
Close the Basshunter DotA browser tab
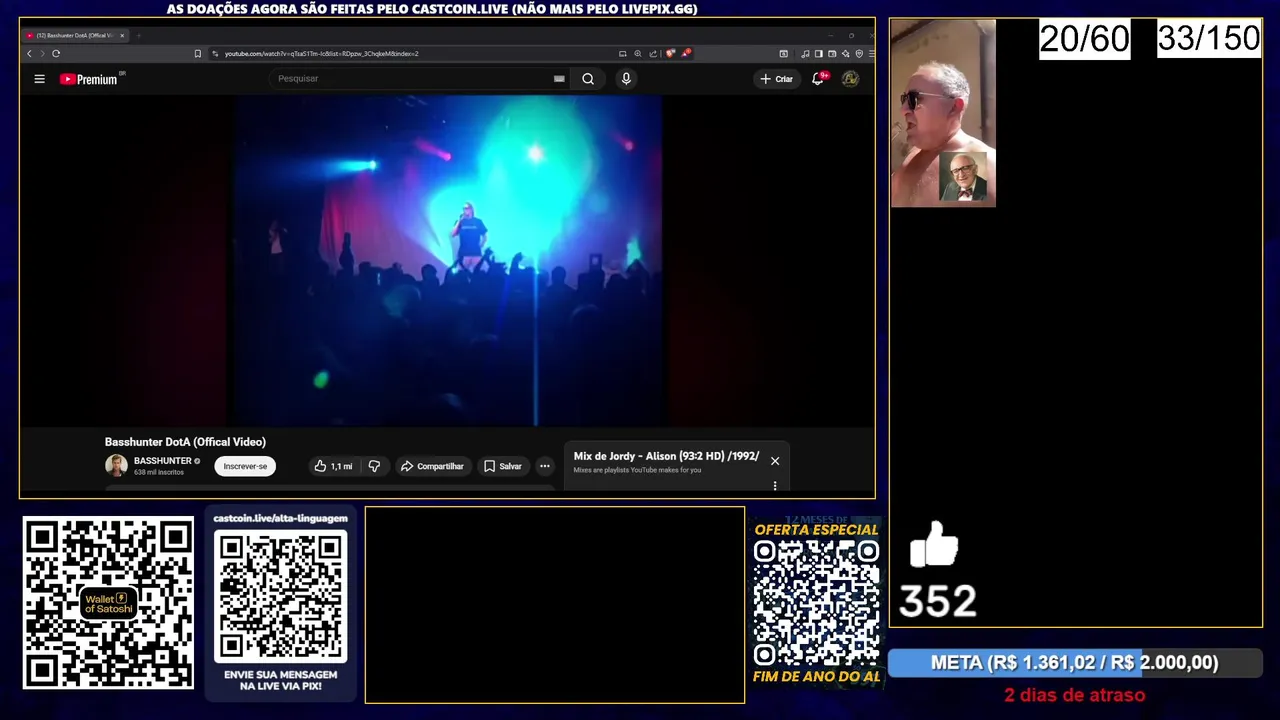122,35
